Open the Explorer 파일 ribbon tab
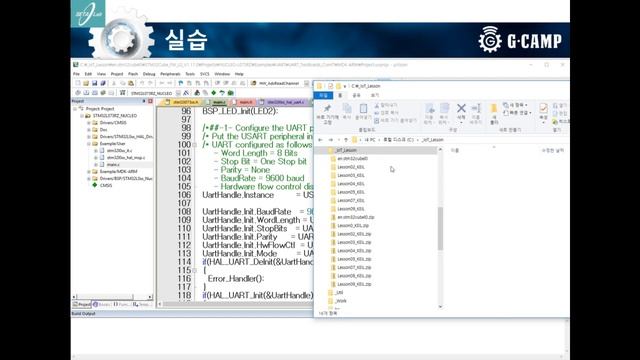640x360 pixels. [x=323, y=96]
